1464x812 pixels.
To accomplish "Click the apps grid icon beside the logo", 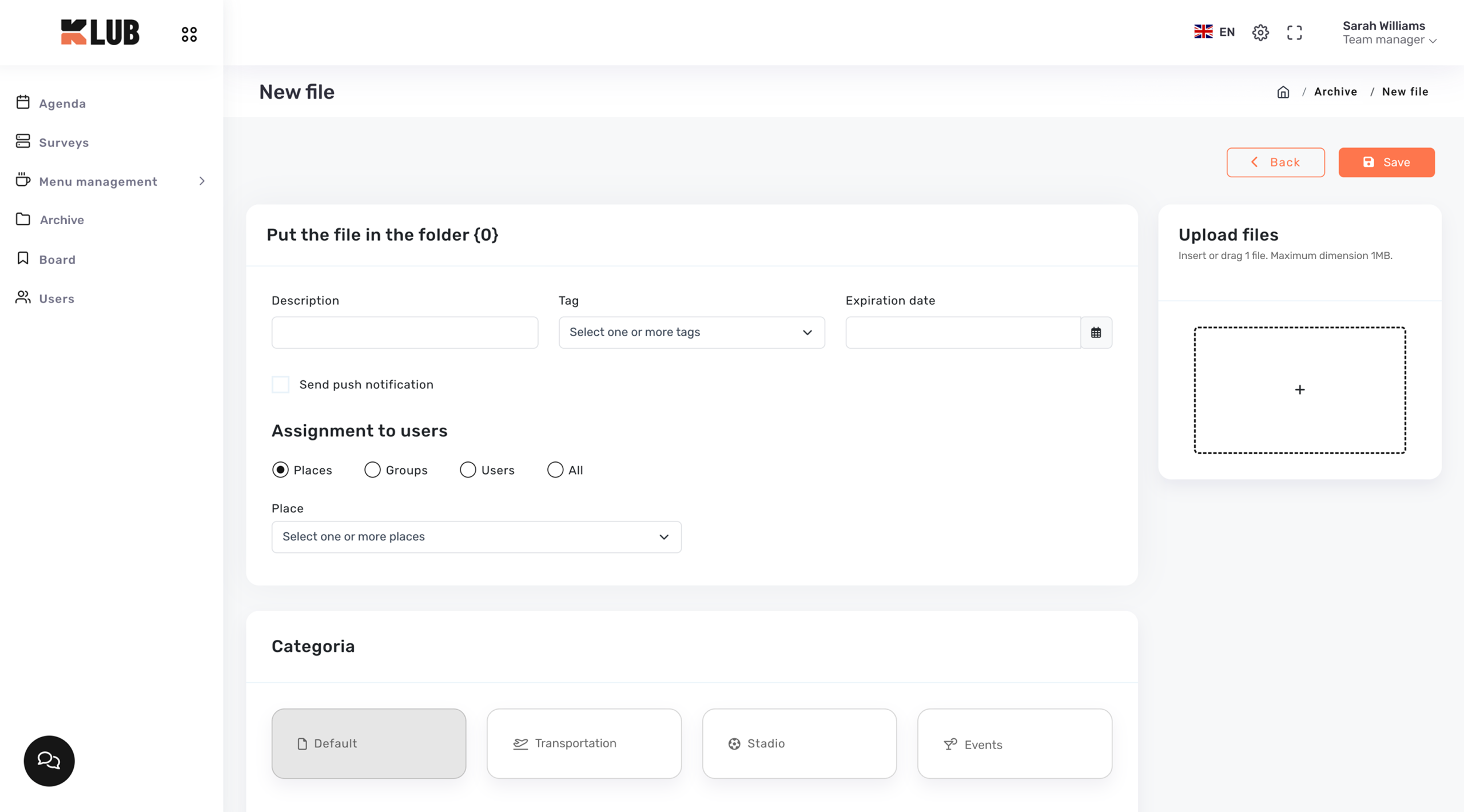I will tap(189, 34).
